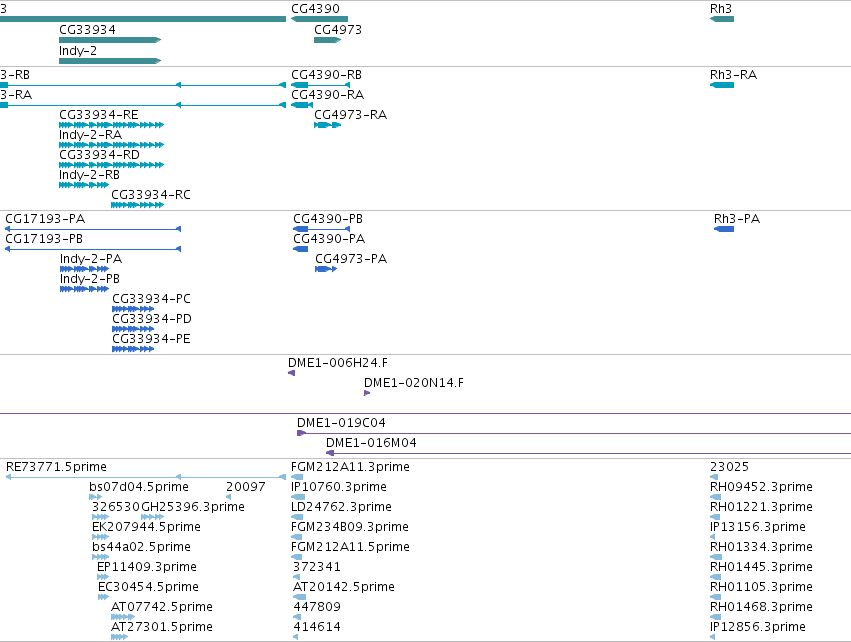The height and width of the screenshot is (642, 851).
Task: Select protein Indy-2-PA
Action: (85, 269)
